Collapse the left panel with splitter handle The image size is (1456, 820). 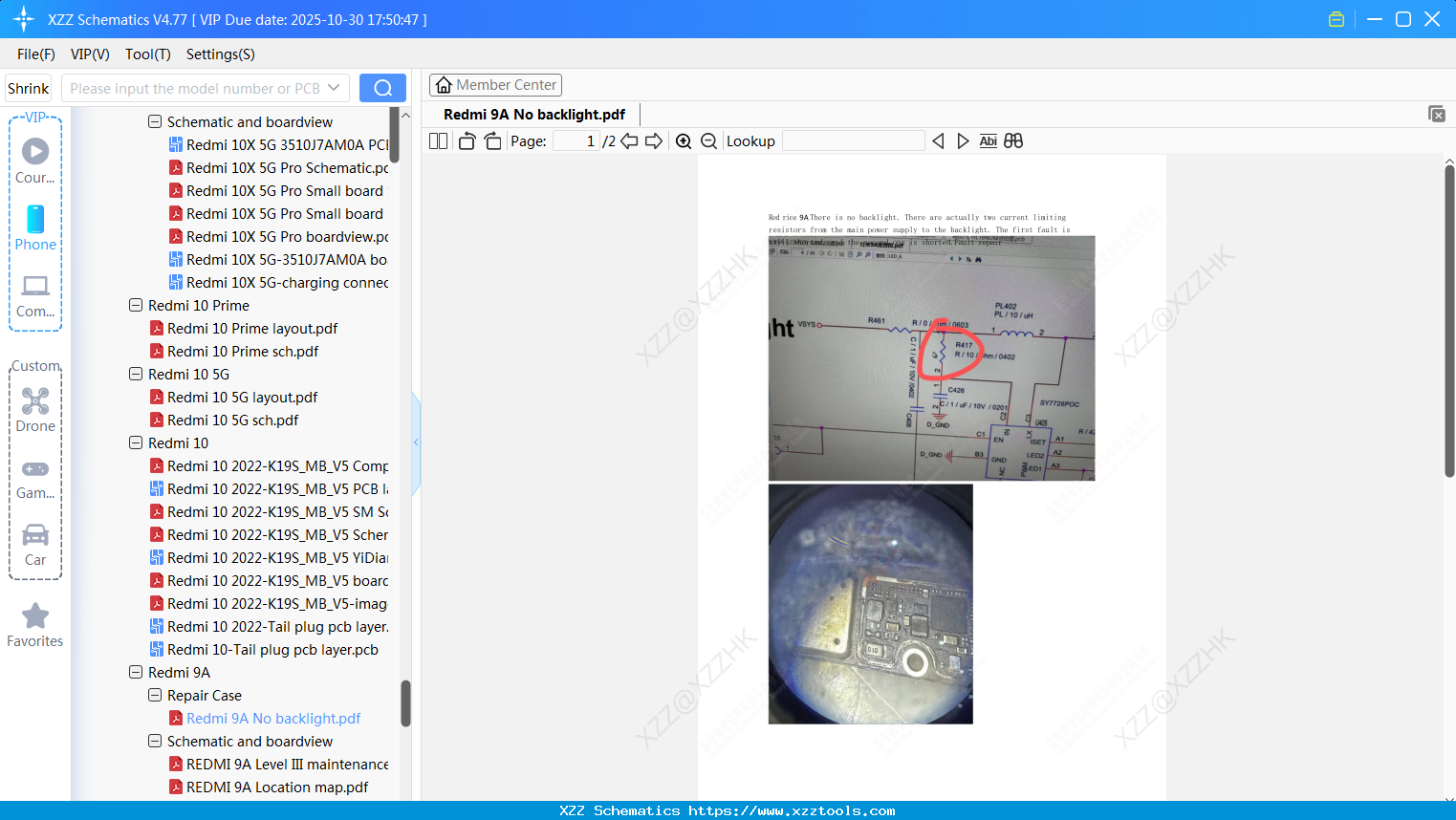[x=416, y=442]
